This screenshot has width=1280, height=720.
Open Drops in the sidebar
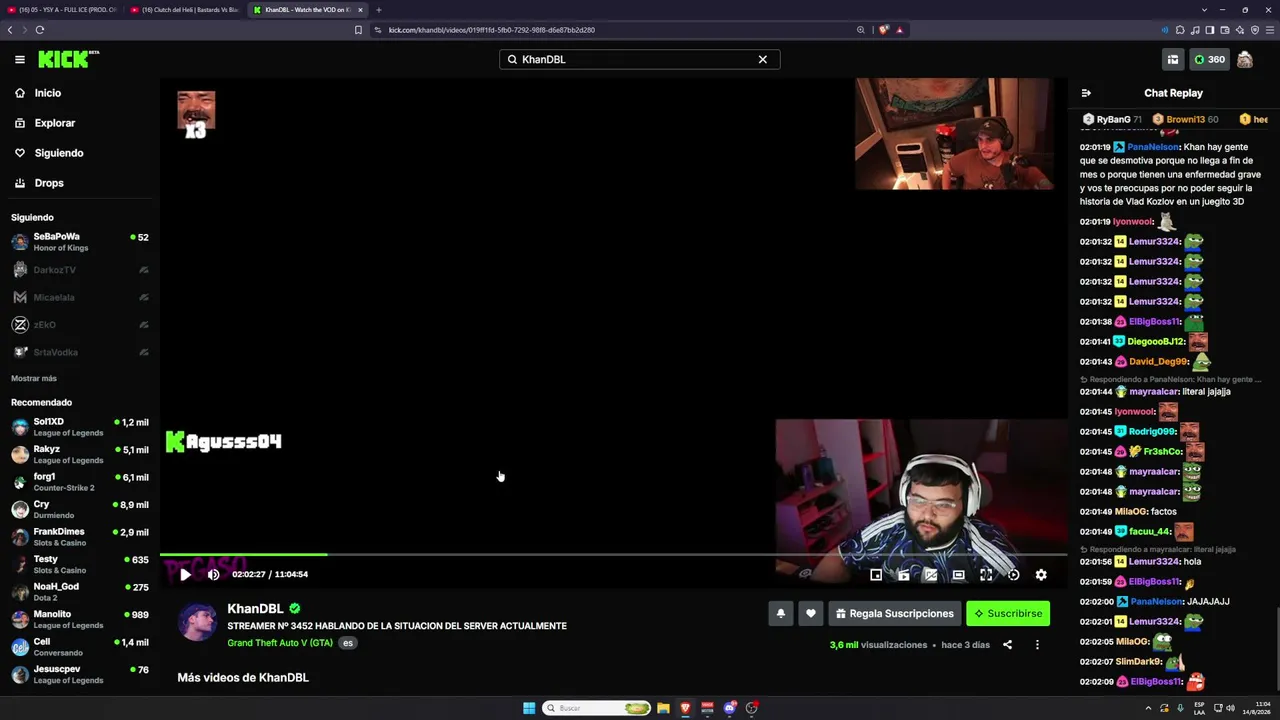(80, 183)
